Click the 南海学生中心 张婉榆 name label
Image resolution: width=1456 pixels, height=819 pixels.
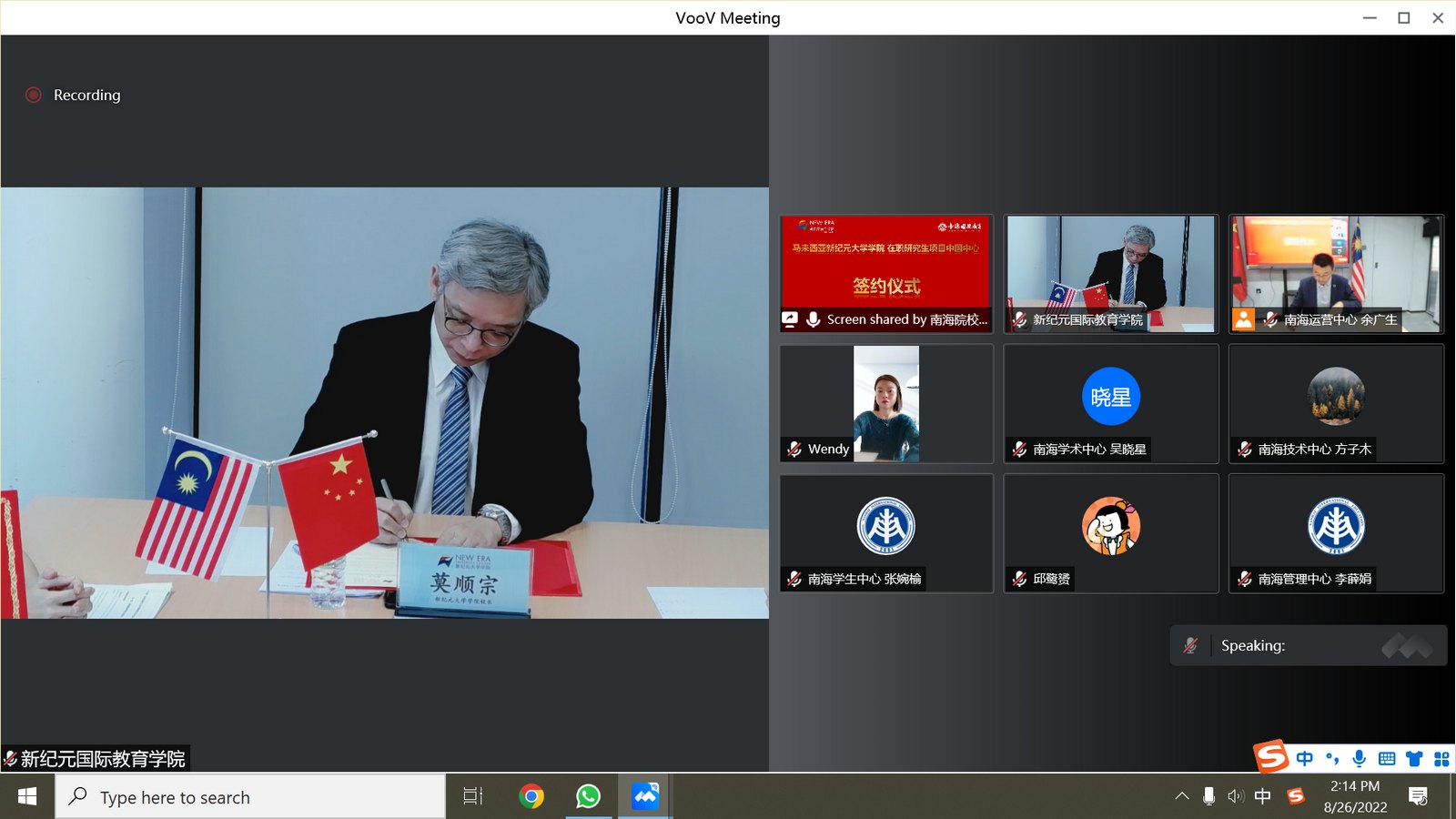pyautogui.click(x=864, y=579)
